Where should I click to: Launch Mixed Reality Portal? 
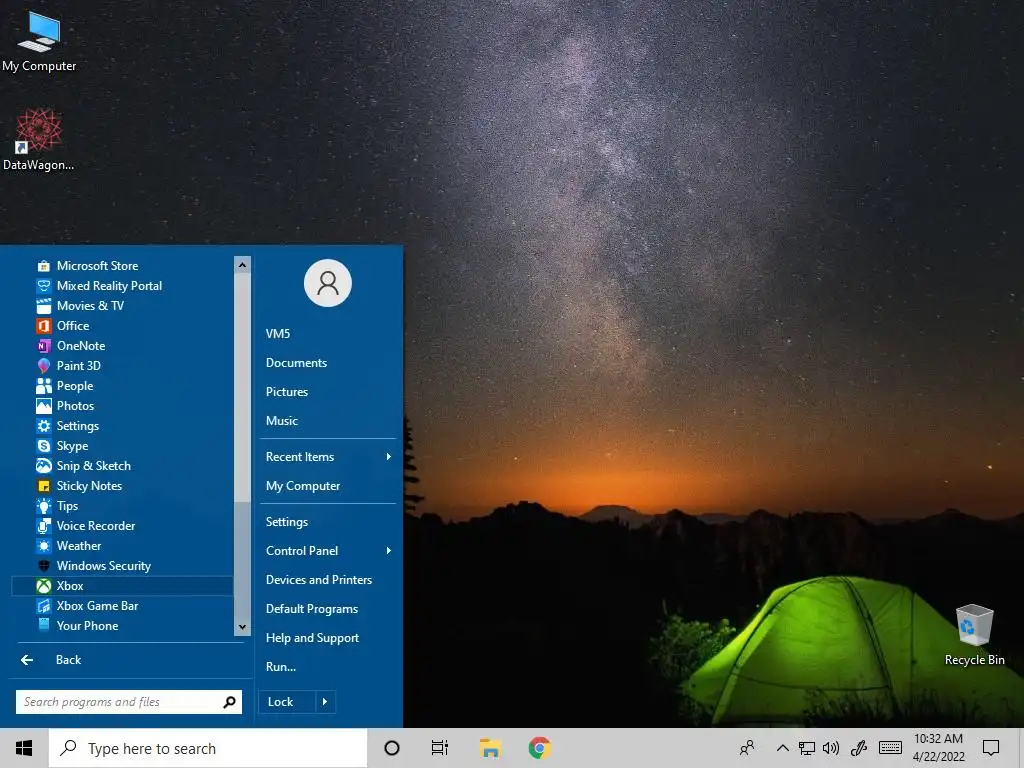[122, 285]
